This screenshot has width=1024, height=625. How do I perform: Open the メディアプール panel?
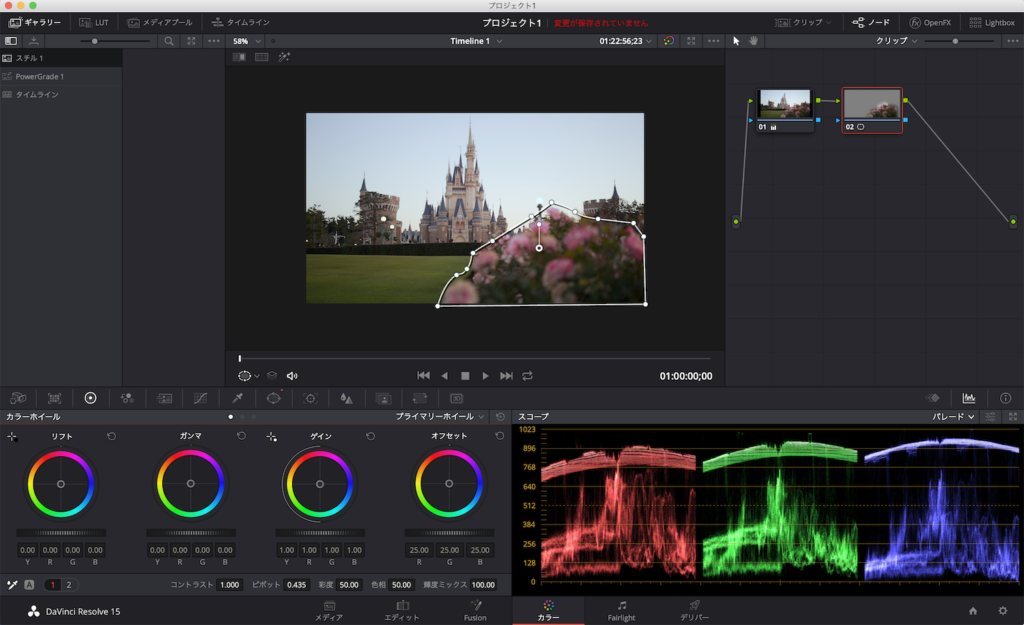click(160, 22)
